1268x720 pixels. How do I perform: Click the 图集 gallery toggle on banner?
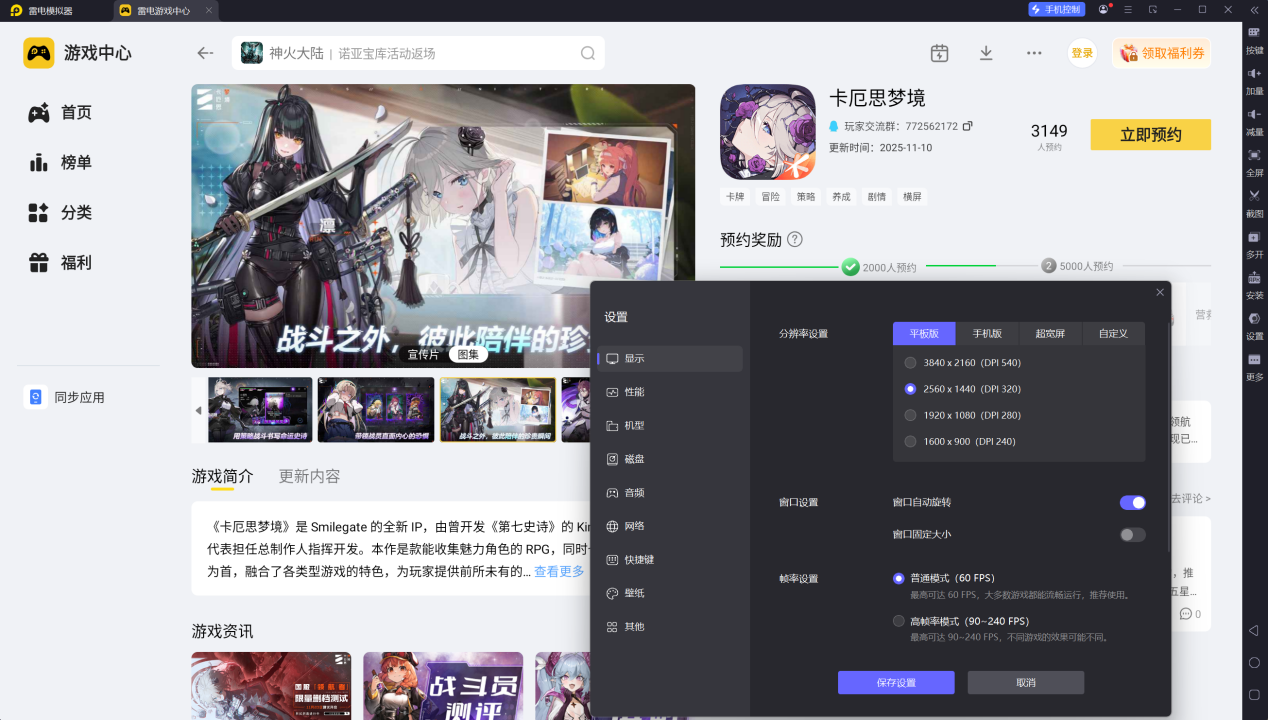point(468,354)
